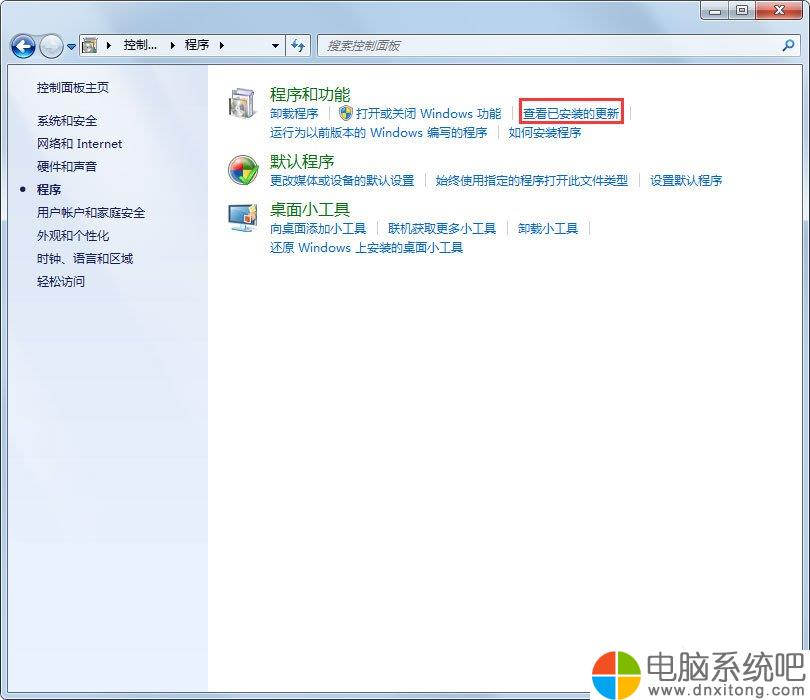Open the address bar history dropdown
Screen dimensions: 810x700
pyautogui.click(x=275, y=45)
